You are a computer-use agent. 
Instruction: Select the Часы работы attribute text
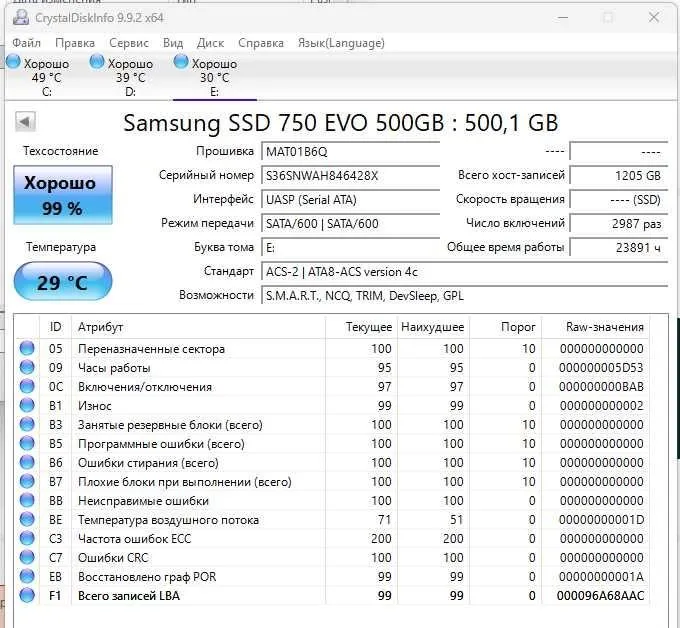click(114, 368)
